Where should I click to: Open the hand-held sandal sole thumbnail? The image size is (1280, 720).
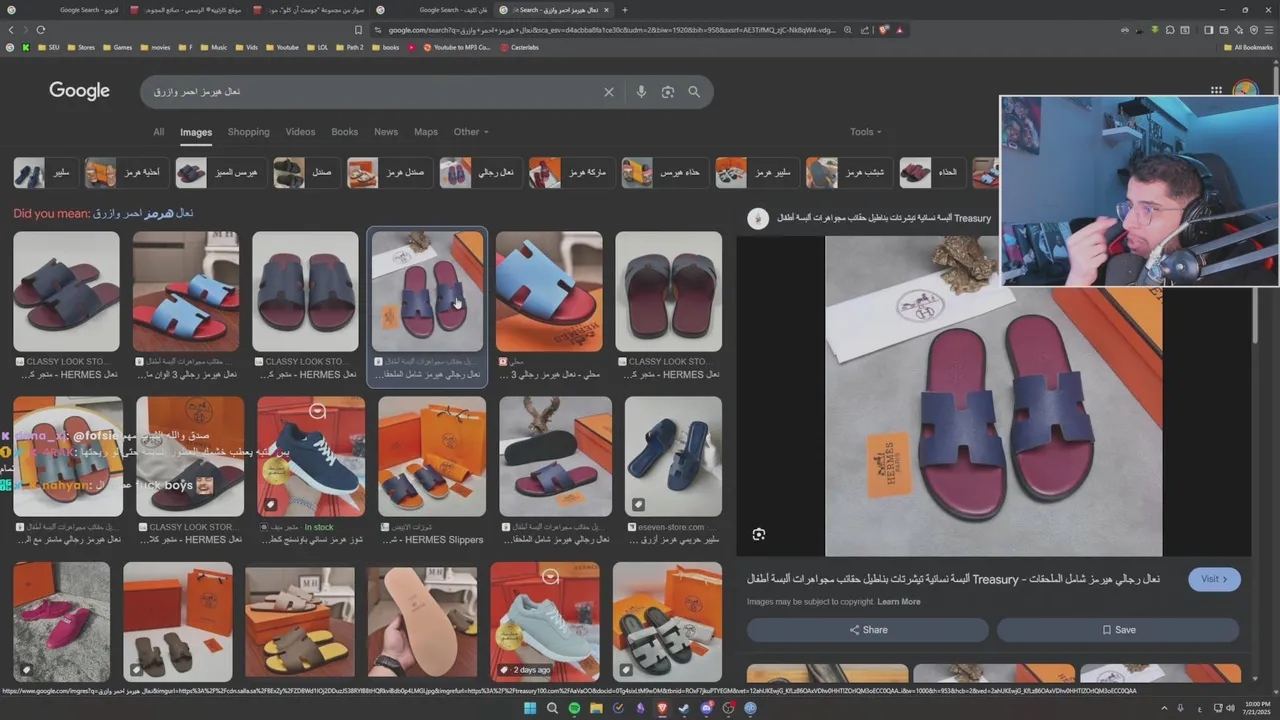pos(422,622)
